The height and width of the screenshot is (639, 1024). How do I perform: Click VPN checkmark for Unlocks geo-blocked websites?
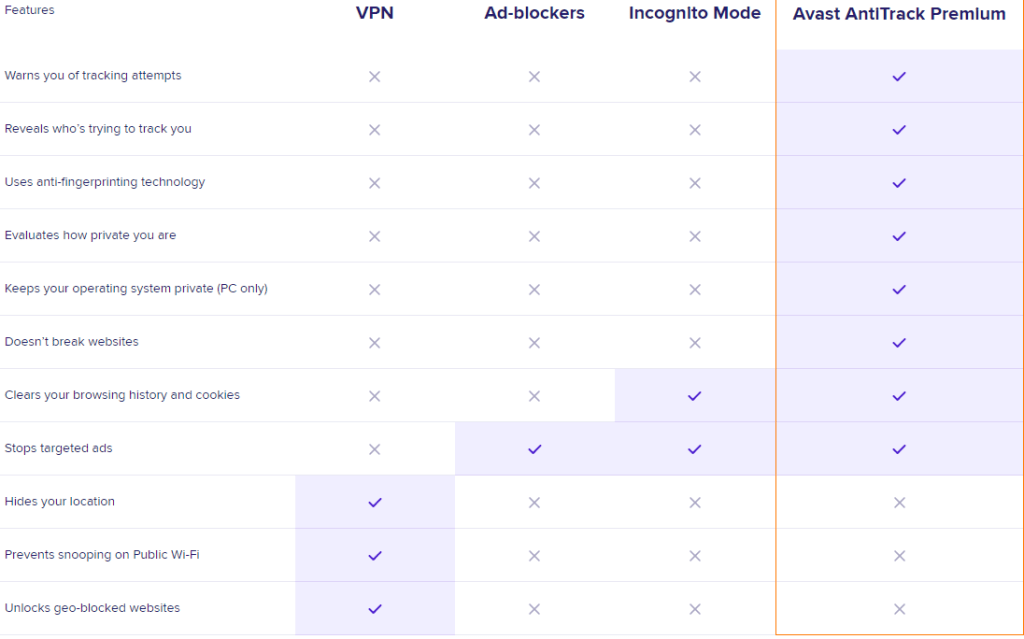tap(375, 608)
